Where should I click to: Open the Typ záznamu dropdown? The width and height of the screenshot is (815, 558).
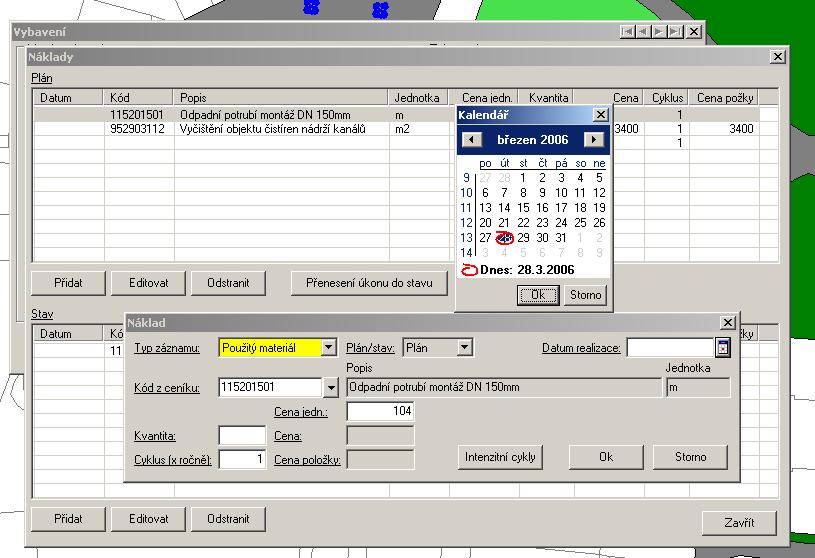tap(328, 348)
